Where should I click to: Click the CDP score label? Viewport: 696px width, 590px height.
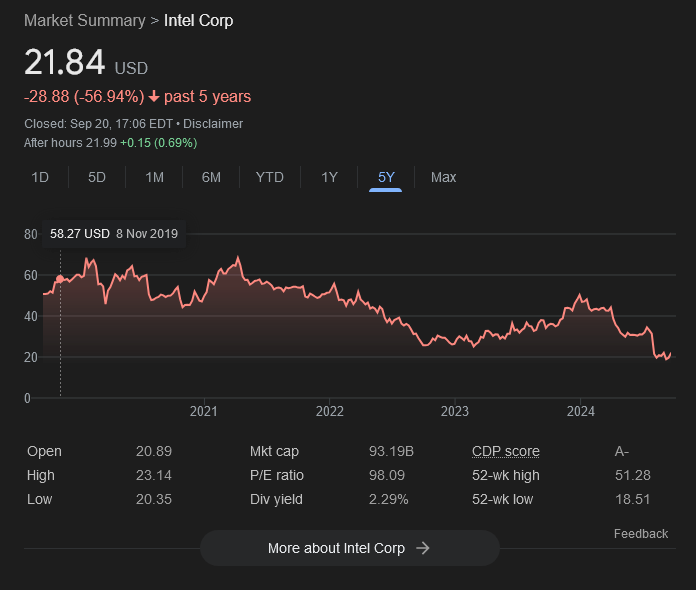tap(506, 451)
